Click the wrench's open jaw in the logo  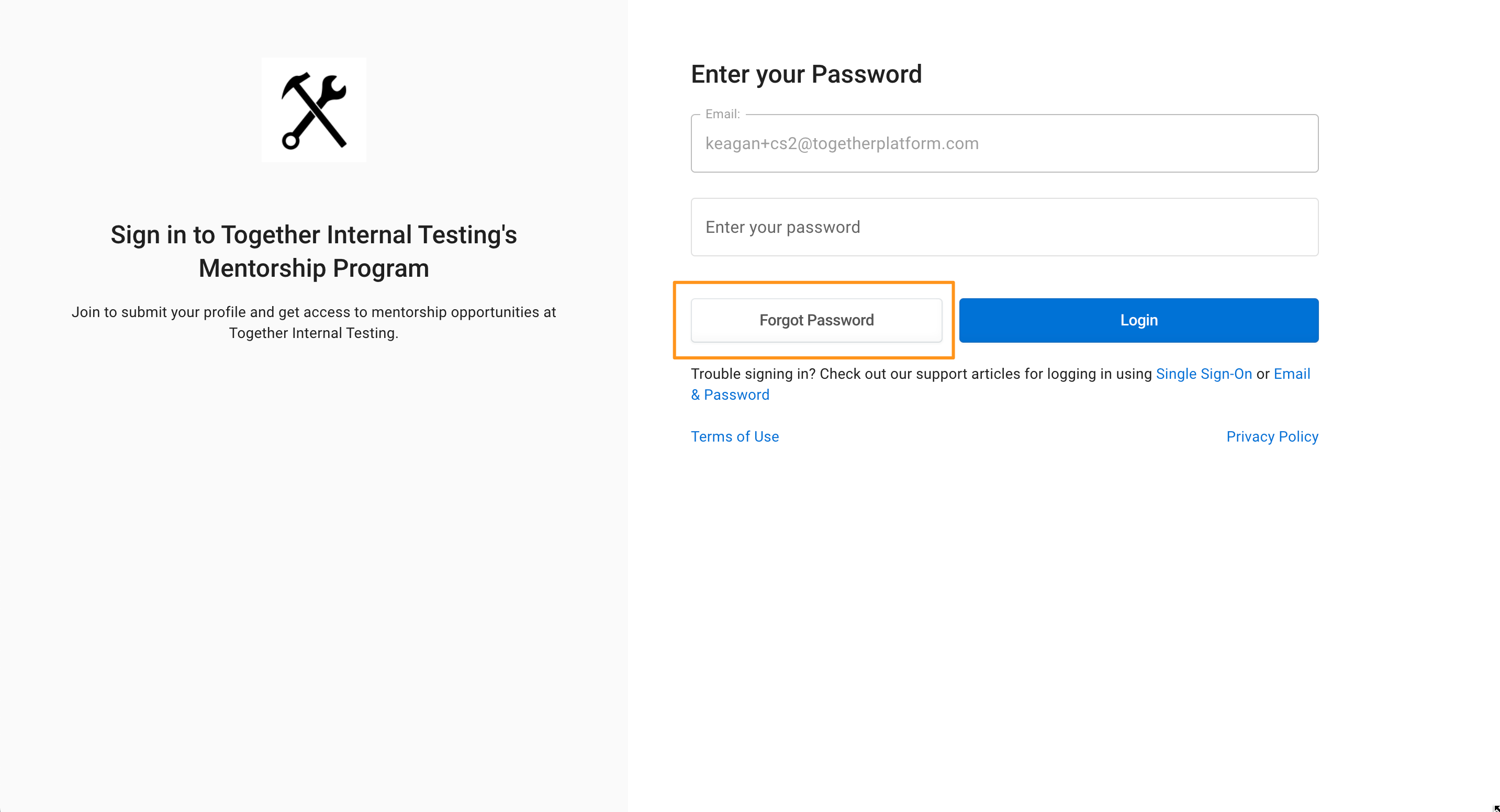coord(334,88)
